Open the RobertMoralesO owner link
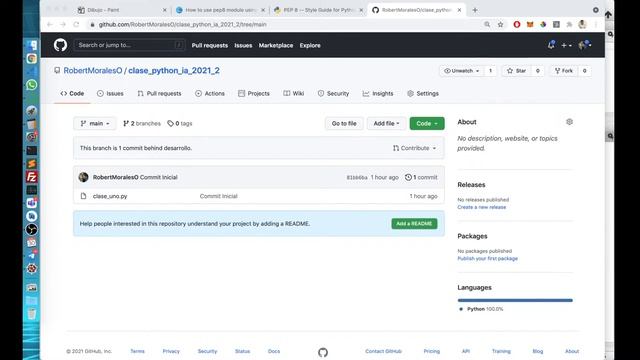Screen dimensions: 640x360 coord(93,71)
